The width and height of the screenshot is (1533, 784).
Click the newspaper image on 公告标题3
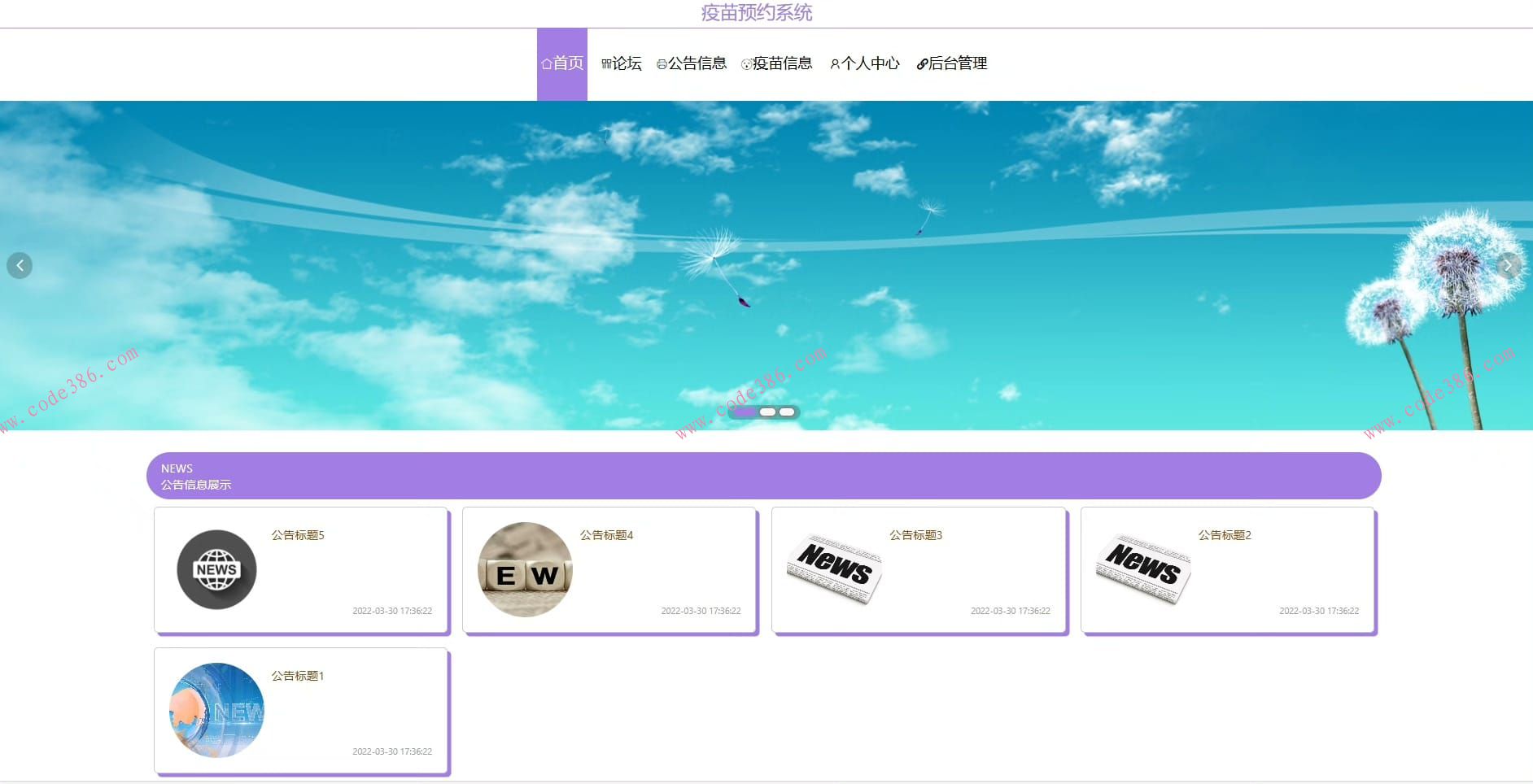point(834,569)
